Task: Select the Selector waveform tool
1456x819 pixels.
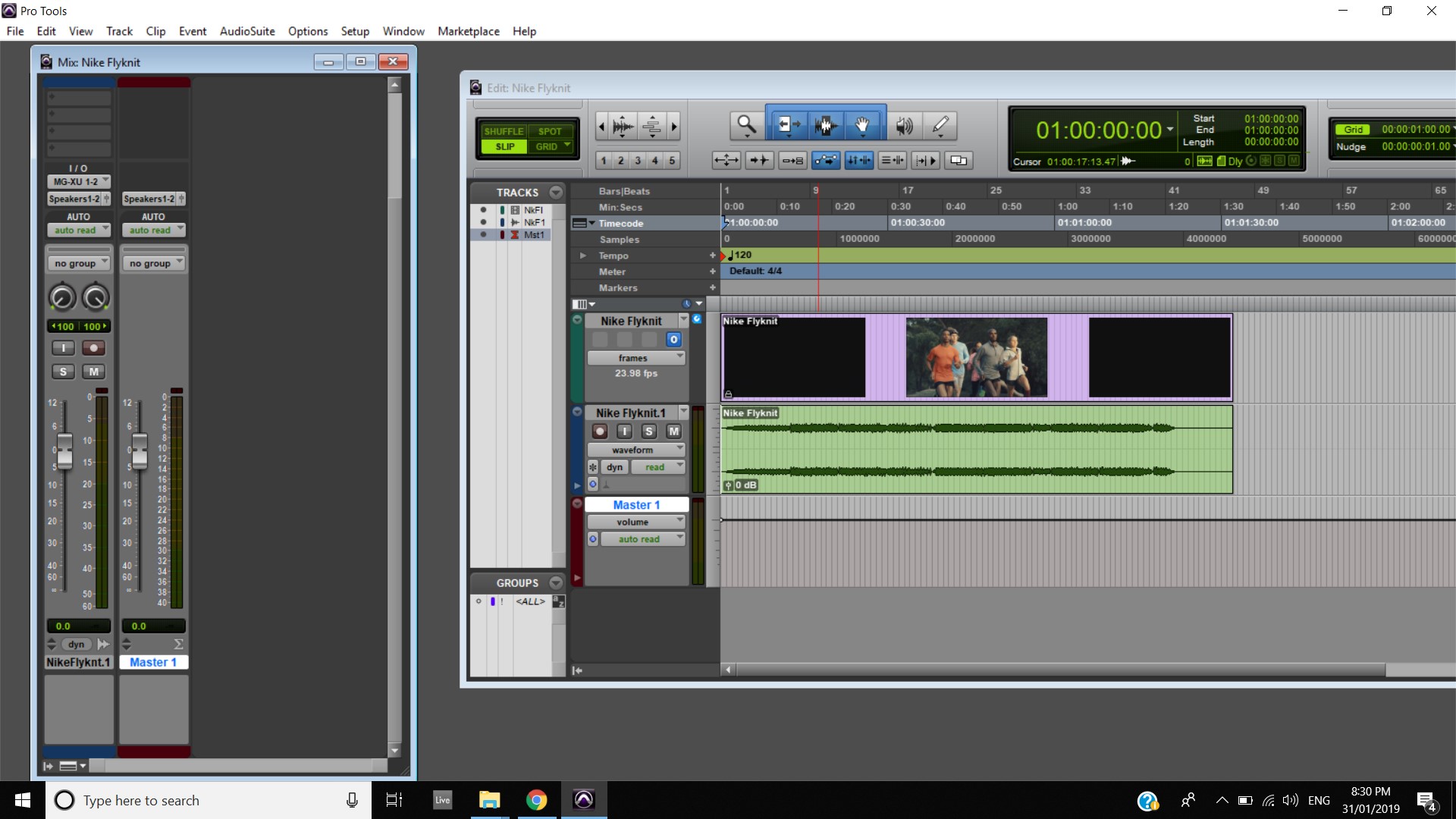Action: tap(825, 125)
